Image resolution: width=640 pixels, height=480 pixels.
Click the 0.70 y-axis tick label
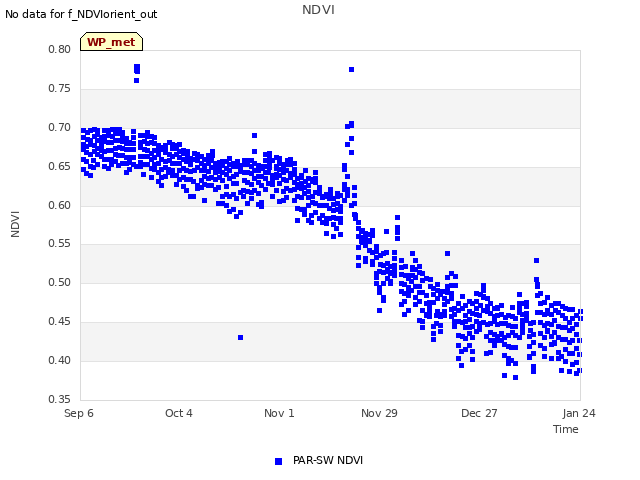click(60, 127)
